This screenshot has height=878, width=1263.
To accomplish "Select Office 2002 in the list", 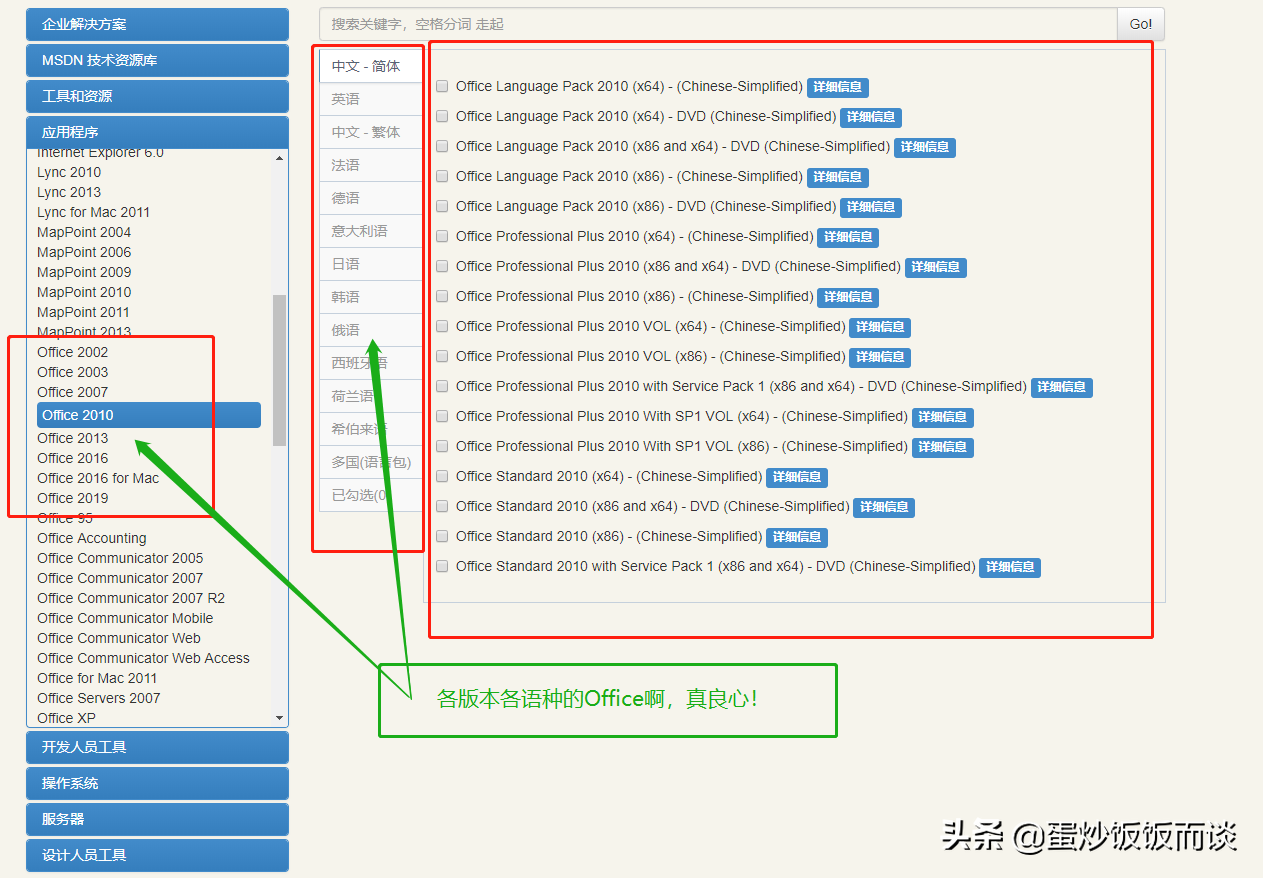I will [x=73, y=352].
